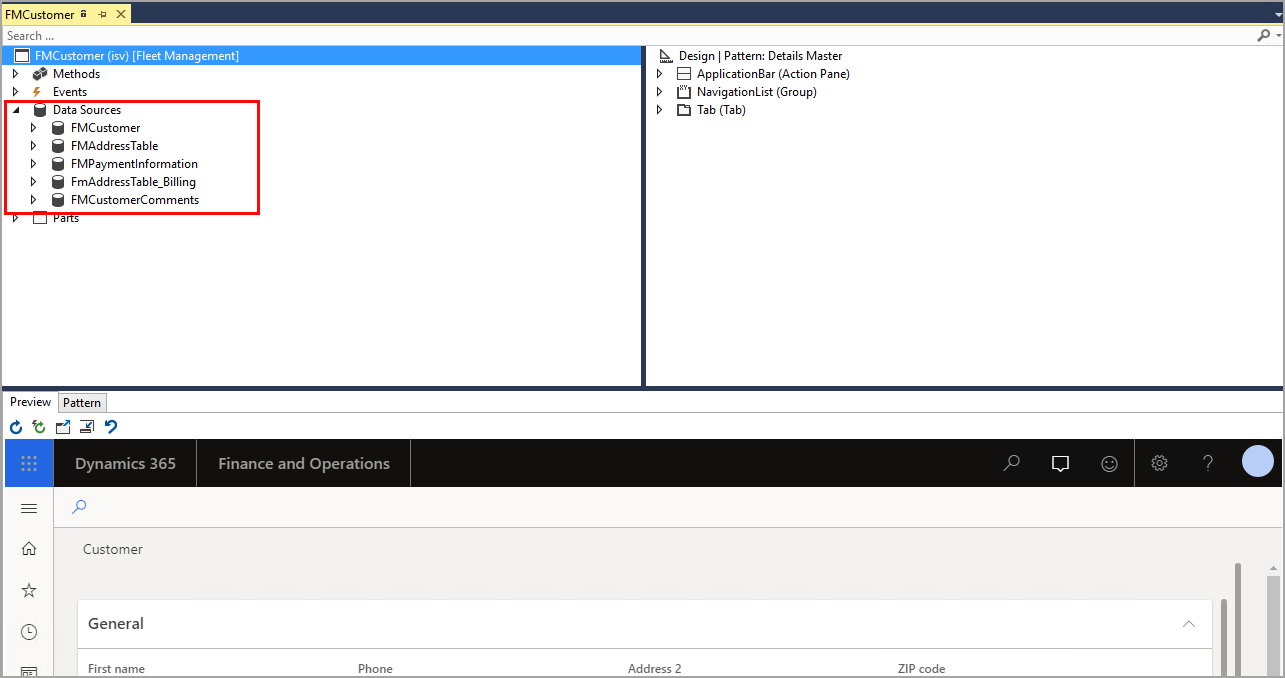Switch to the Pattern tab
Viewport: 1285px width, 678px height.
[x=82, y=401]
